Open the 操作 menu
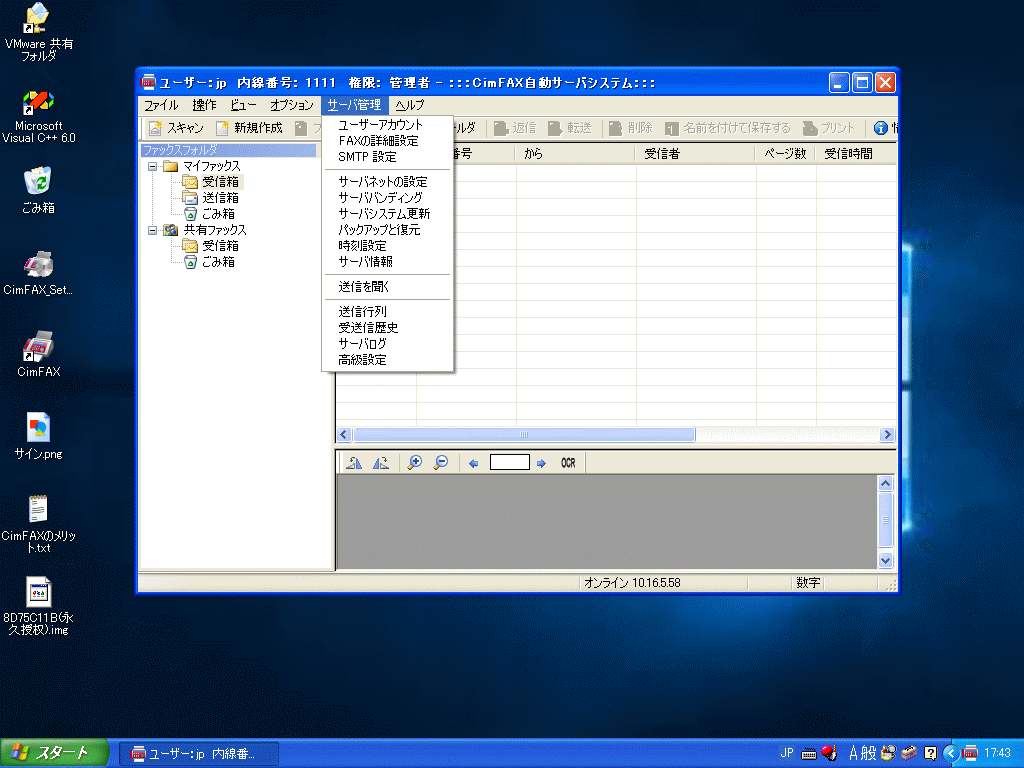1024x768 pixels. pos(204,105)
